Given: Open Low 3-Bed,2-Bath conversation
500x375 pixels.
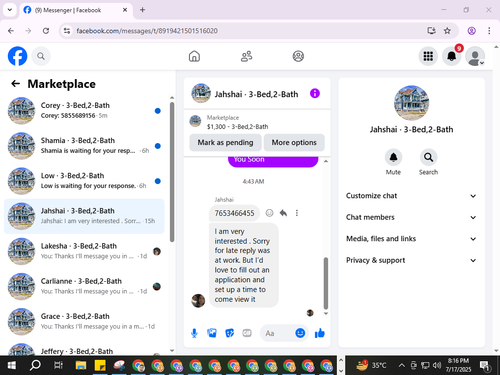Looking at the screenshot, I should (84, 181).
